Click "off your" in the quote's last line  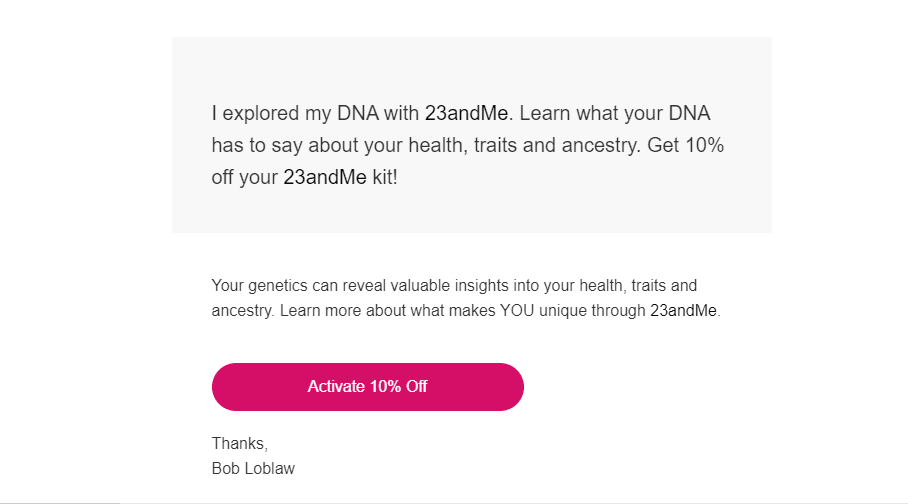pos(244,177)
